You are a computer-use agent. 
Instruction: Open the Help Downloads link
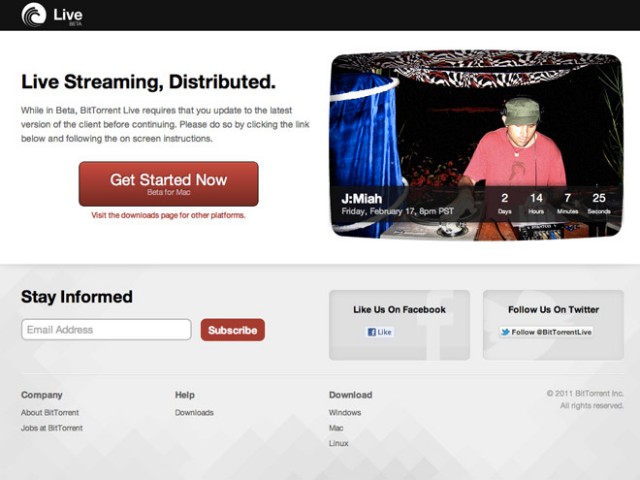(194, 413)
